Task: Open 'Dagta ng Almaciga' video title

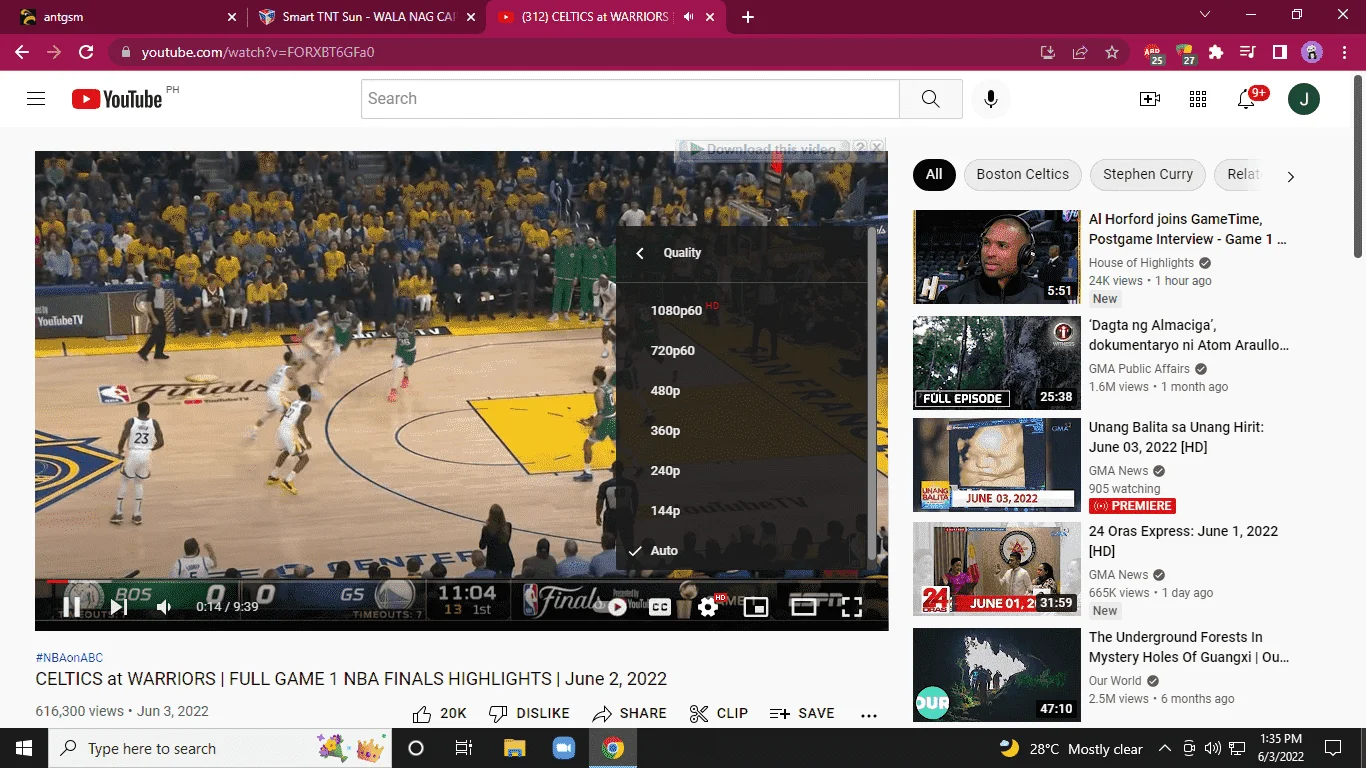Action: [x=1189, y=335]
